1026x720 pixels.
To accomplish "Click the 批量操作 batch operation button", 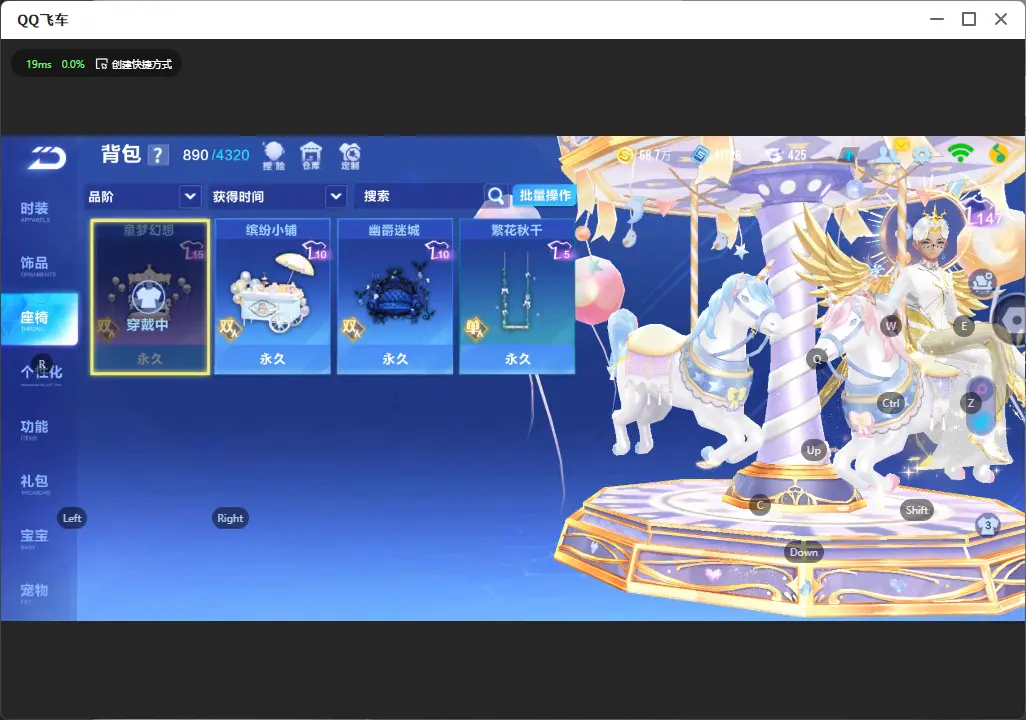I will point(544,195).
